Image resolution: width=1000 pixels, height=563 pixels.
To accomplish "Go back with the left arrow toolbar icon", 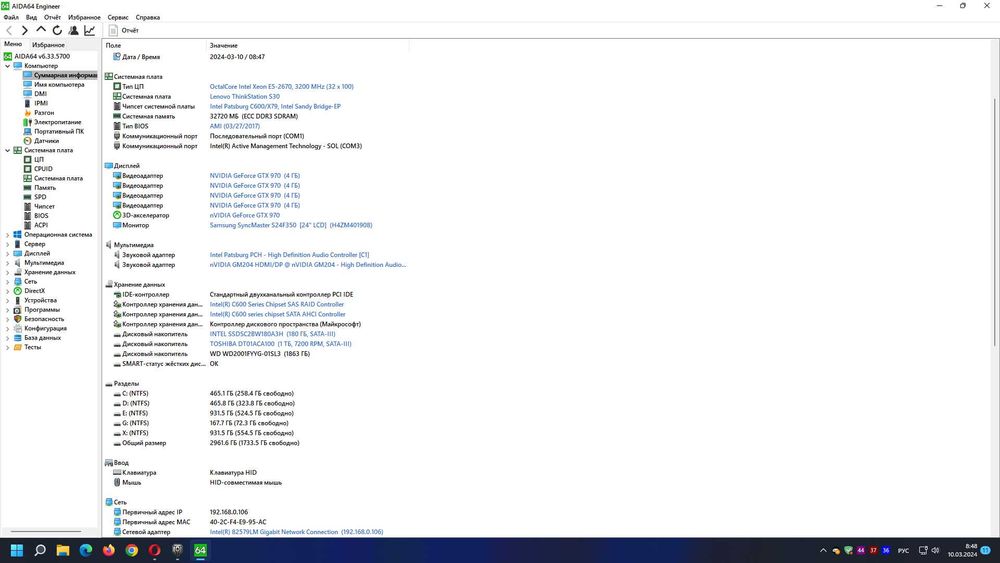I will (9, 30).
